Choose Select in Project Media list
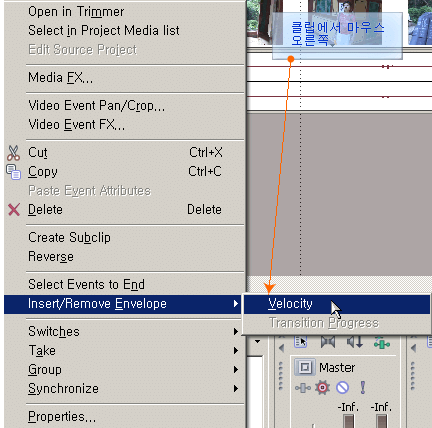This screenshot has height=428, width=432. (x=104, y=31)
